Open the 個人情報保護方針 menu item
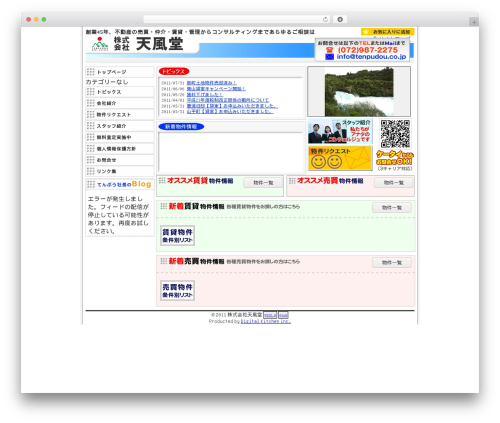The image size is (500, 423). 120,148
